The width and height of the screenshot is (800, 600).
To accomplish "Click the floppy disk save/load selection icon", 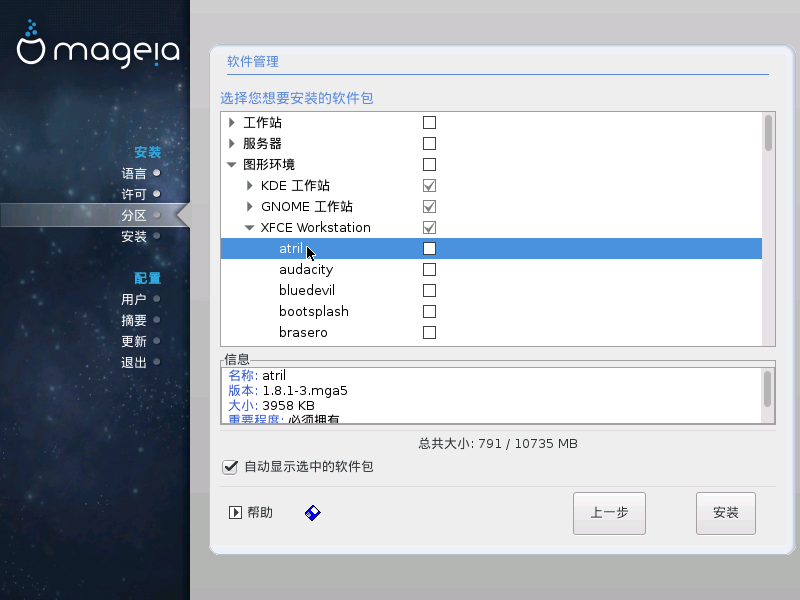I will (x=313, y=513).
